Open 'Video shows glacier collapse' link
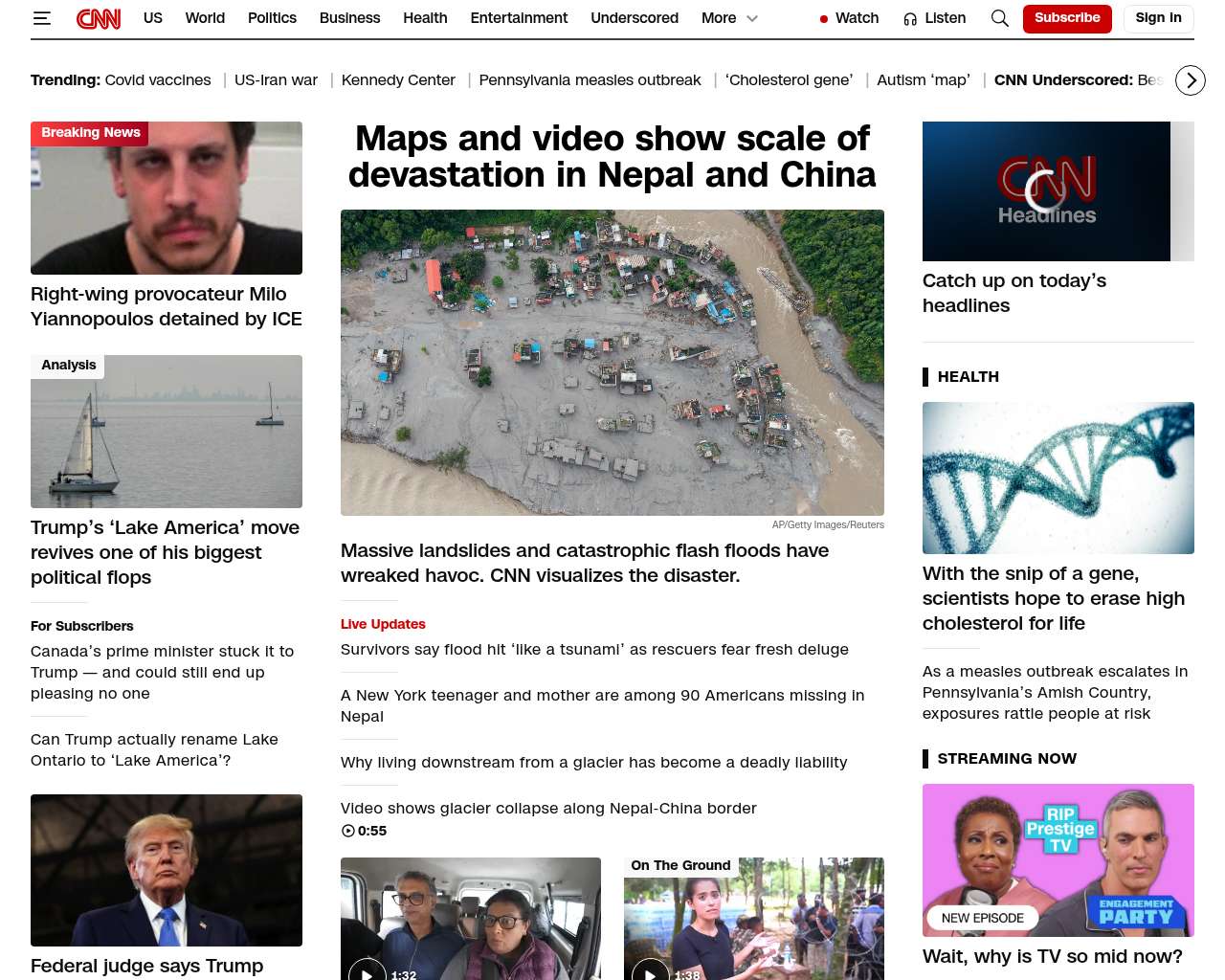Viewport: 1225px width, 980px height. (x=548, y=809)
